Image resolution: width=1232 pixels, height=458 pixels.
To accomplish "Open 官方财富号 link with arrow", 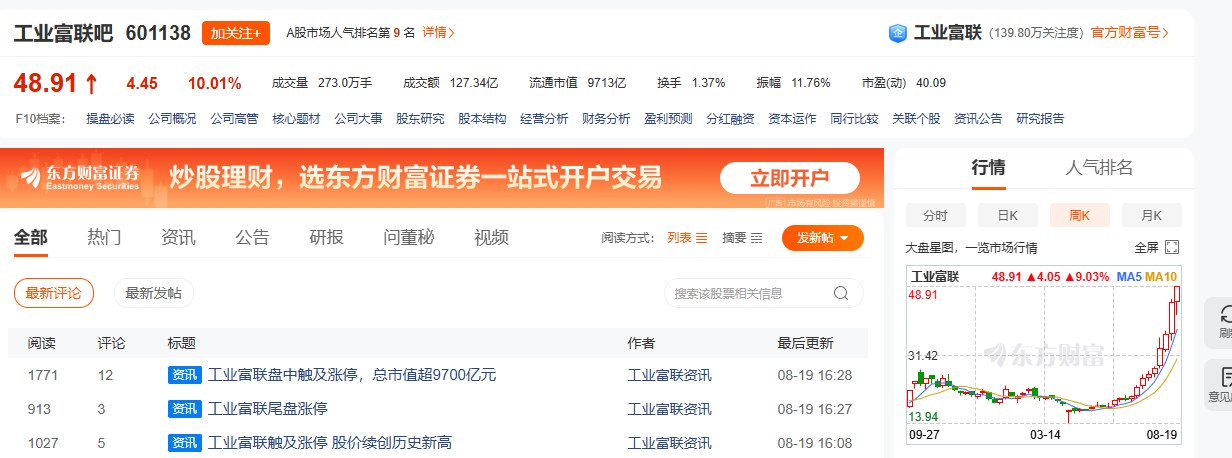I will tap(1129, 33).
